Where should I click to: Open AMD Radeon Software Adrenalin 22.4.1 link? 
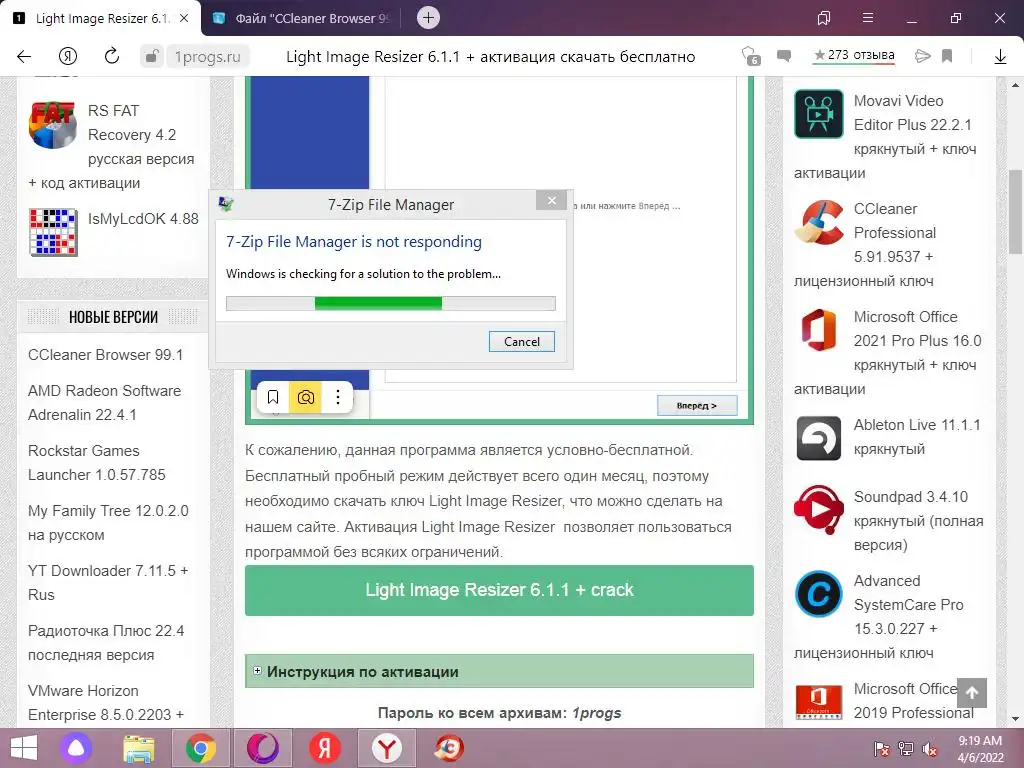(104, 402)
